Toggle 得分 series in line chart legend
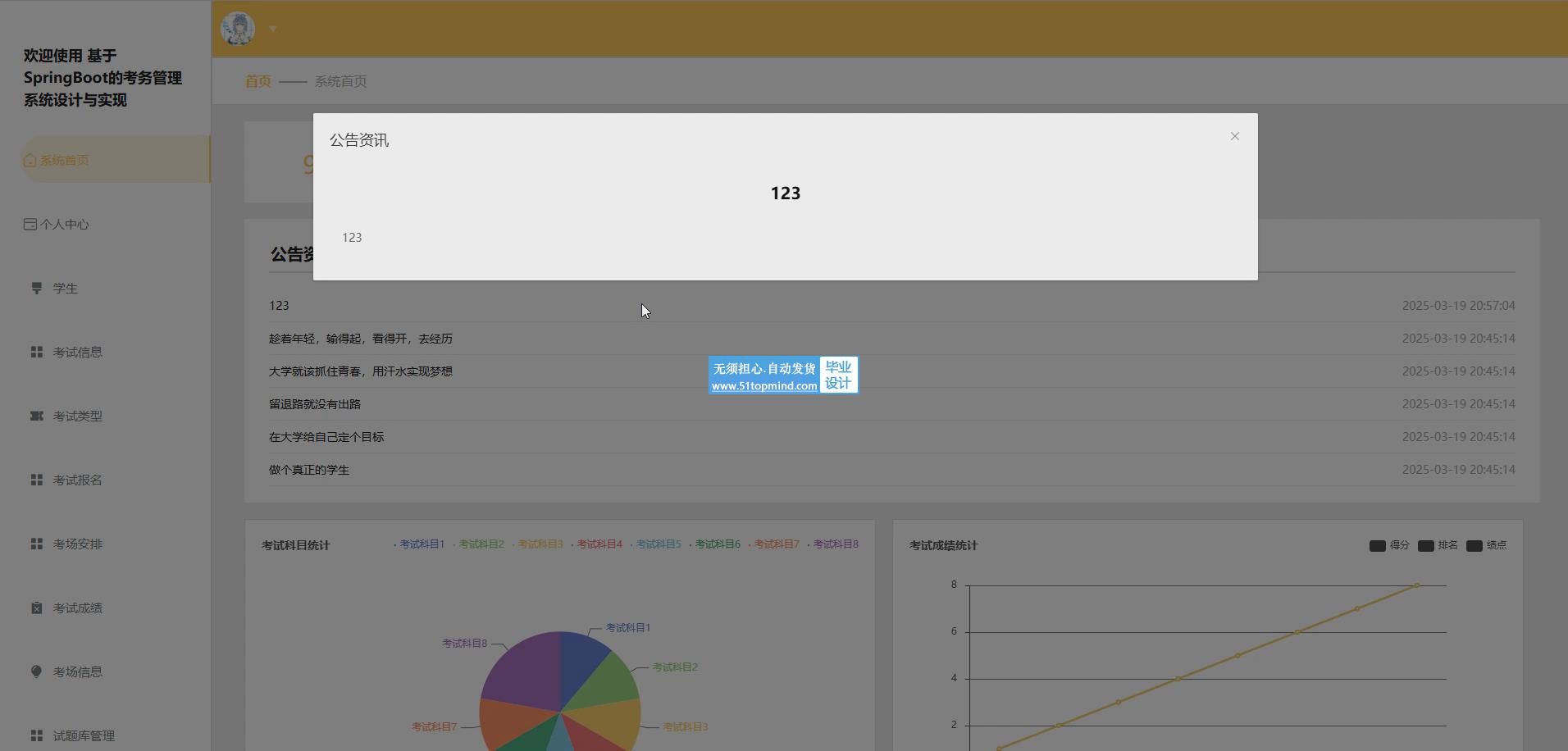The width and height of the screenshot is (1568, 751). (1388, 545)
